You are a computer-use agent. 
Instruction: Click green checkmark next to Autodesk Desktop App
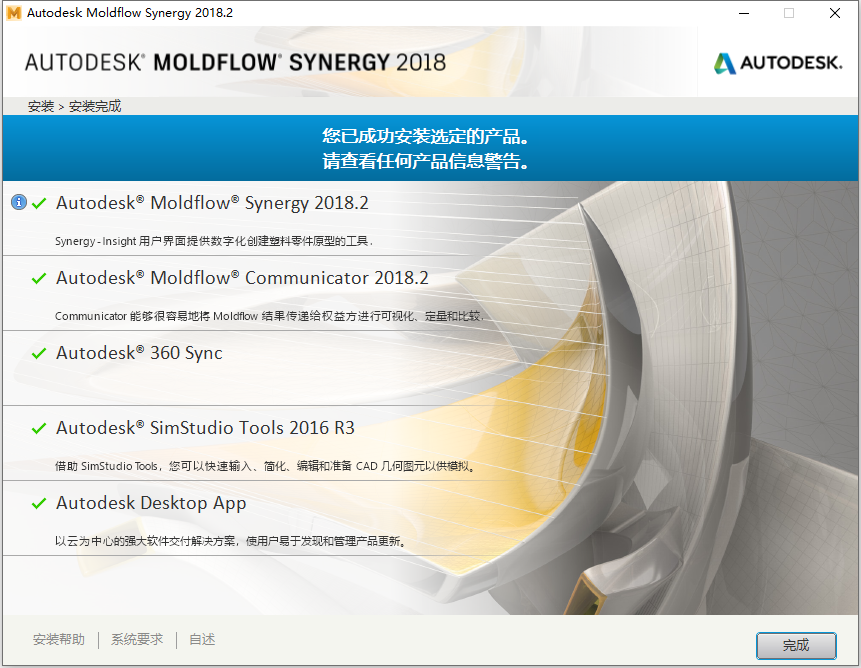click(39, 503)
